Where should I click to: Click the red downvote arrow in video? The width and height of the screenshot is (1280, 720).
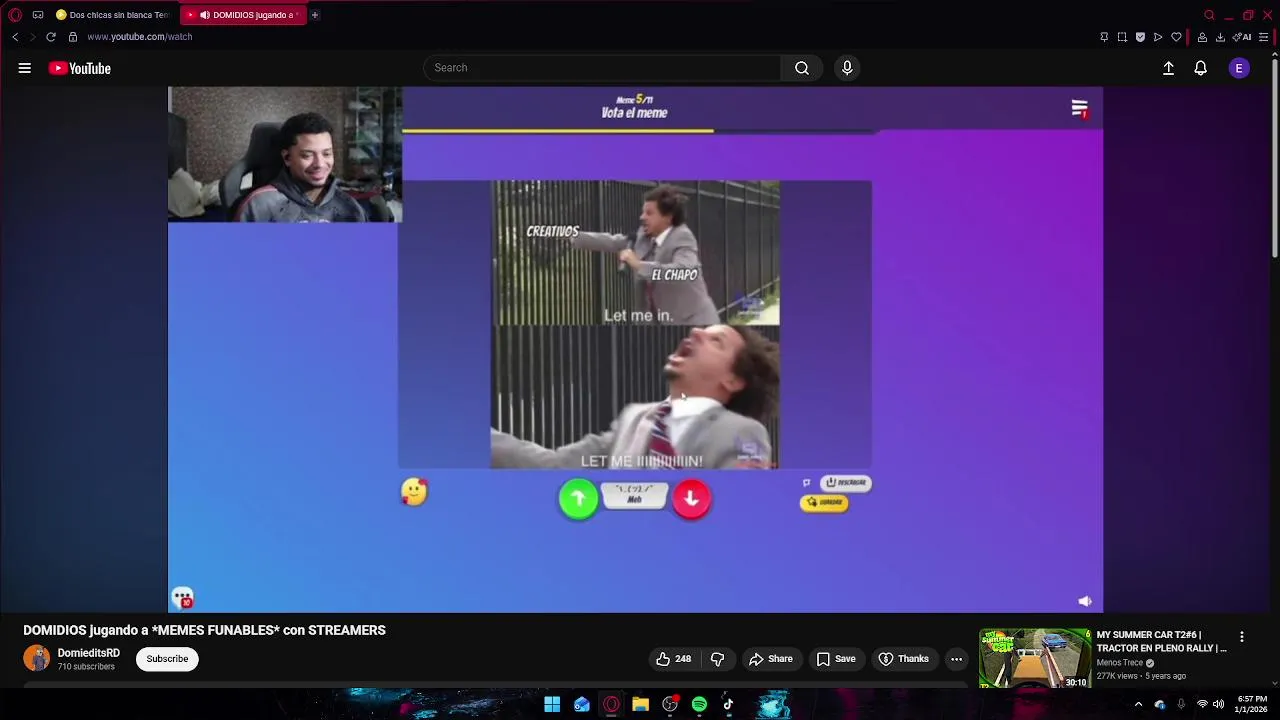tap(691, 498)
